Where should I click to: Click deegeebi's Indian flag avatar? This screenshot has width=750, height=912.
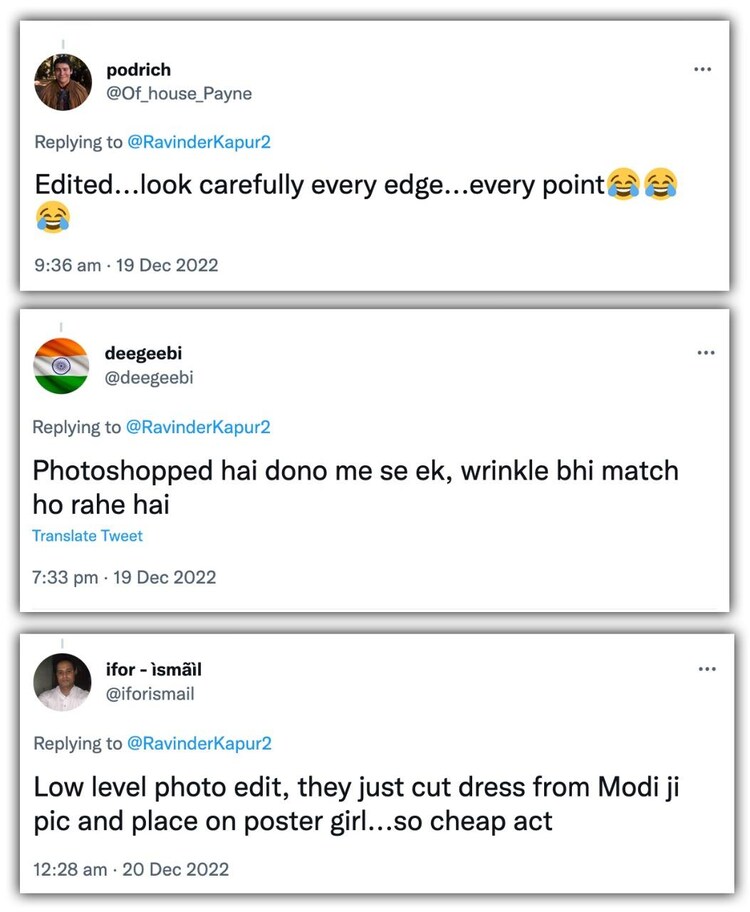(x=62, y=365)
